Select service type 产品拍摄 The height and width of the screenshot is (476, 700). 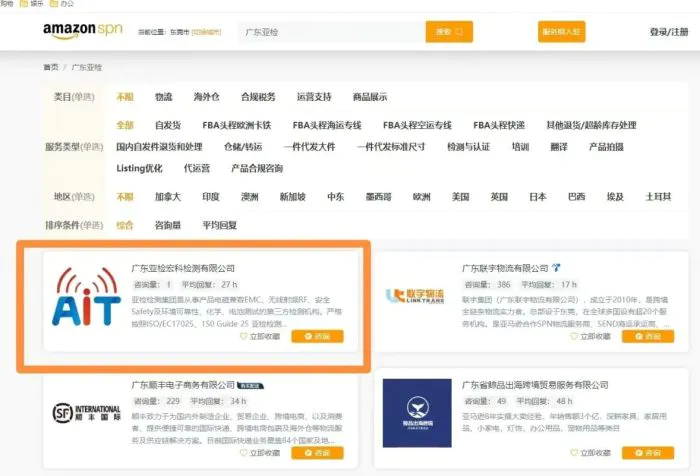point(606,146)
